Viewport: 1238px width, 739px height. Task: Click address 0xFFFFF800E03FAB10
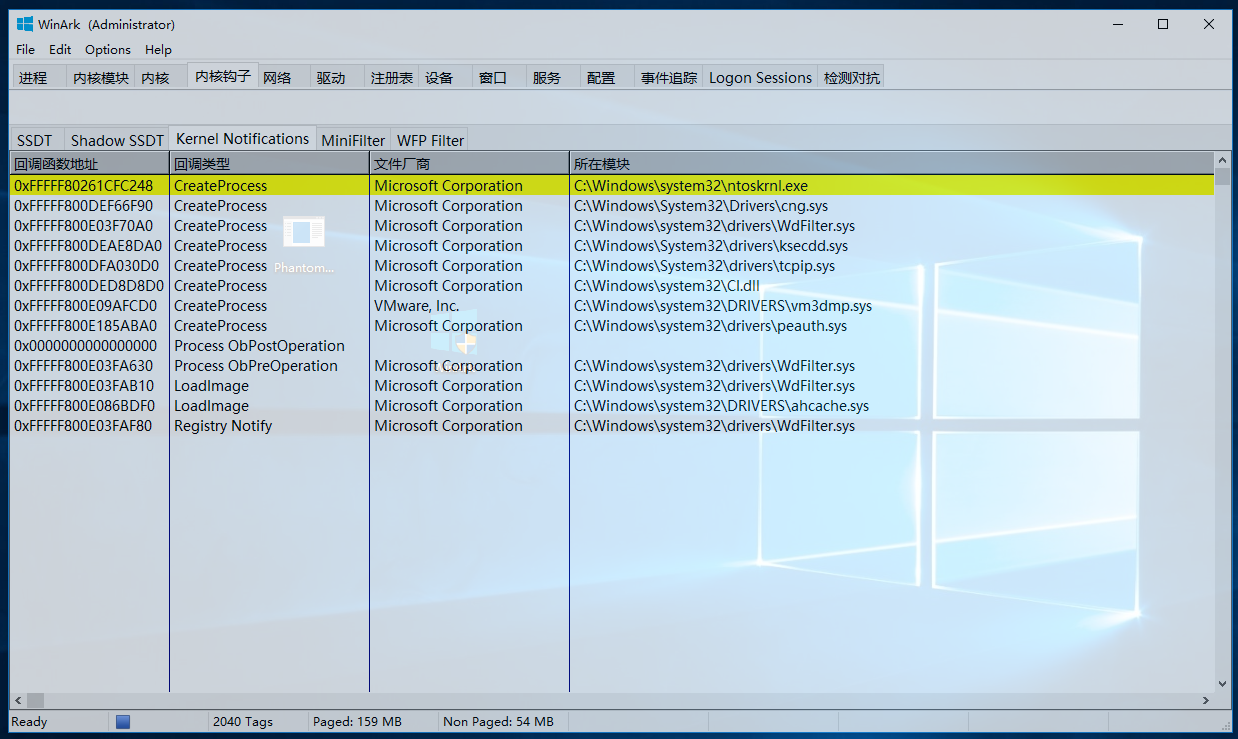point(84,385)
